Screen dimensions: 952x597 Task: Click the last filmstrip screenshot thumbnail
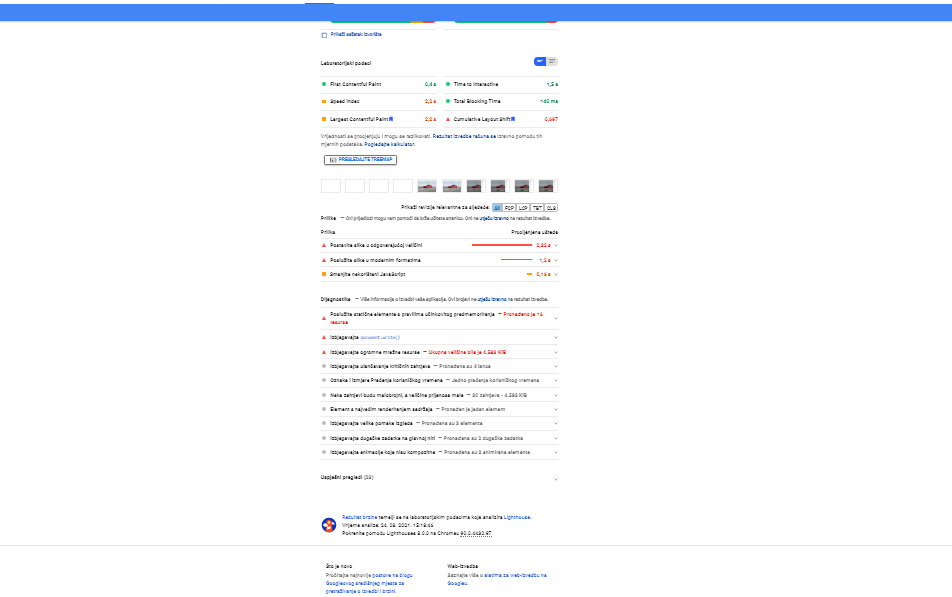[546, 186]
